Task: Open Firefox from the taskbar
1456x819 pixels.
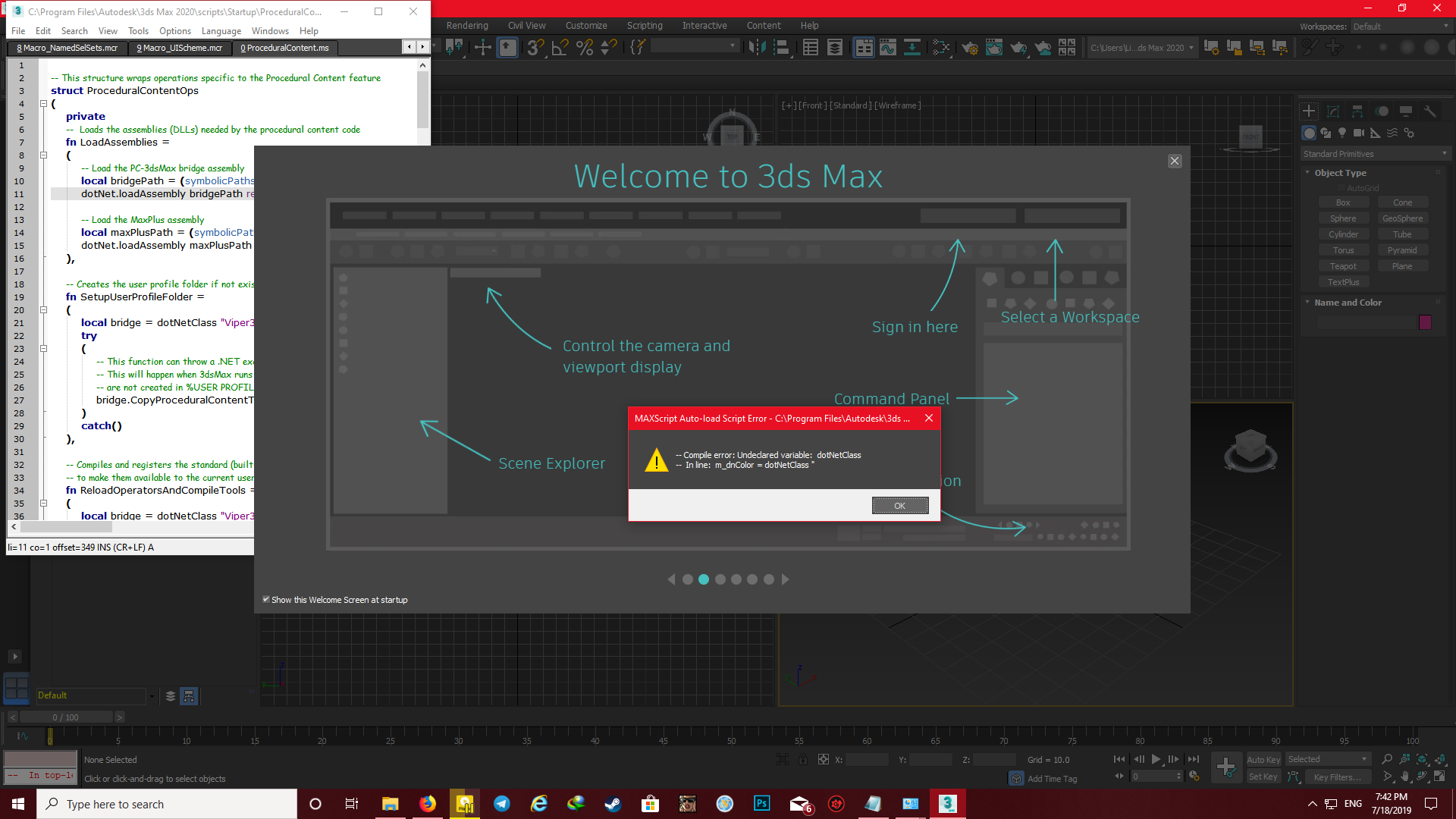Action: (x=428, y=804)
